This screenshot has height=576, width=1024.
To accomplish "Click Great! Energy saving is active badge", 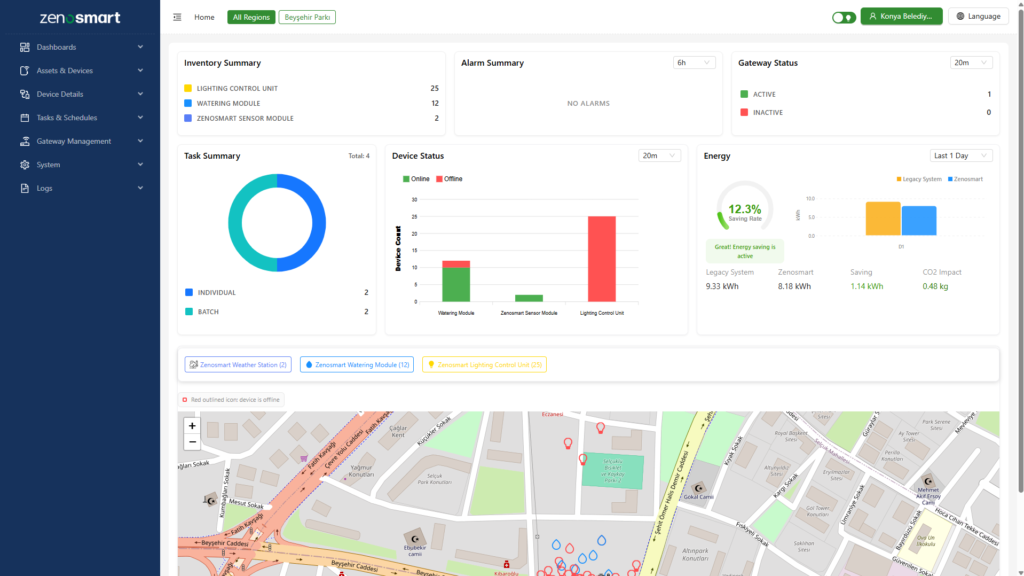I will point(744,251).
